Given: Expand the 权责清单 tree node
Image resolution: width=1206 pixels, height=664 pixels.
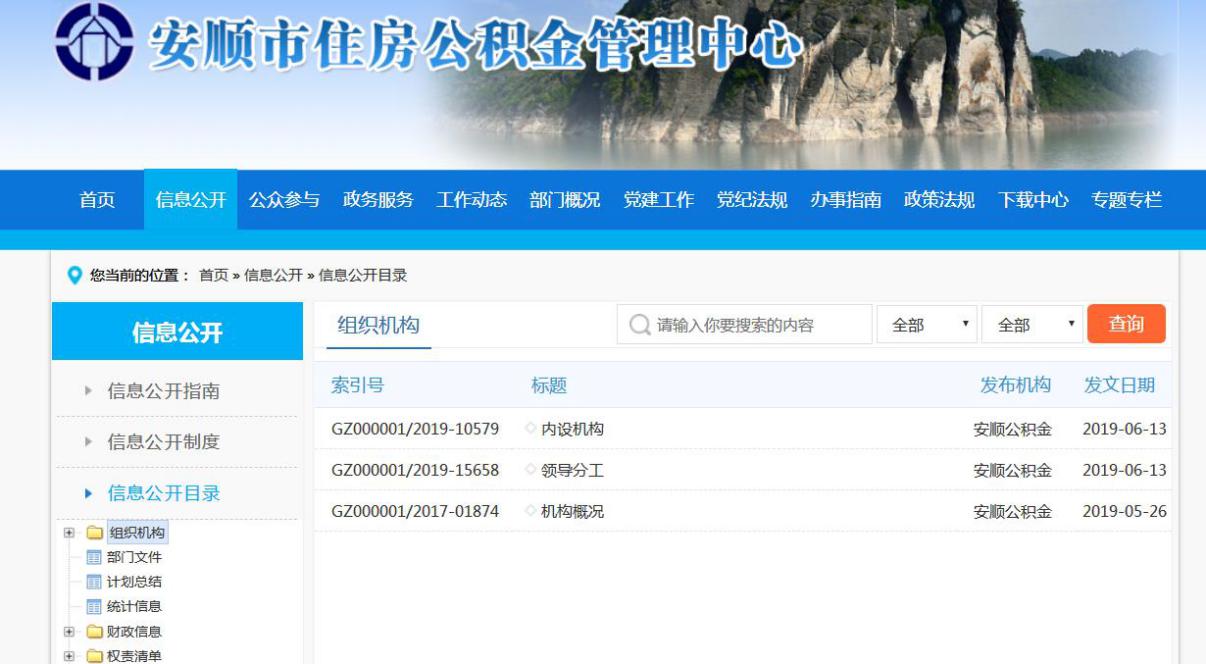Looking at the screenshot, I should pos(69,657).
